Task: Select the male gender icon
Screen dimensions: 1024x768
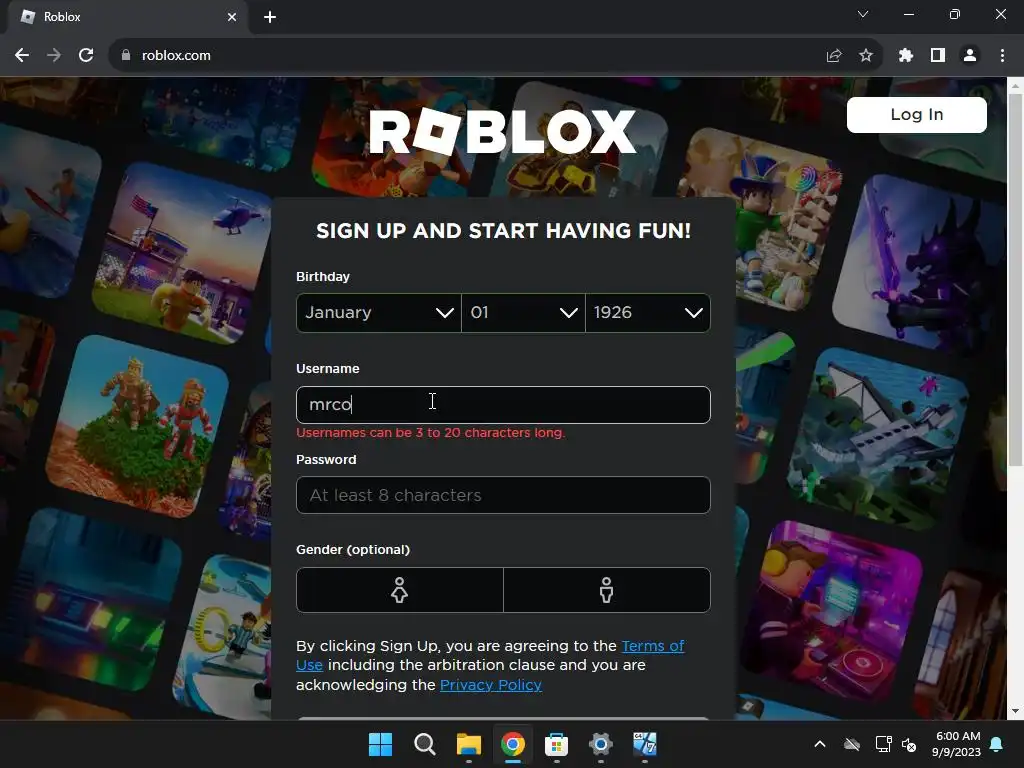Action: 607,590
